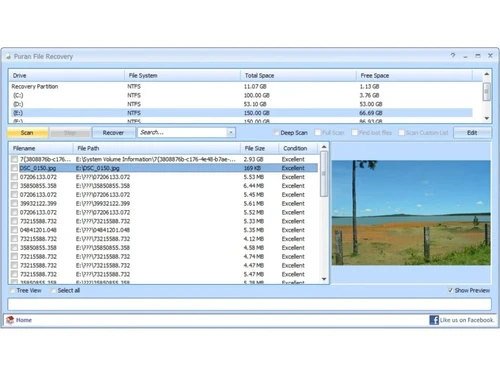The image size is (500, 375).
Task: Open help via the question mark icon
Action: pyautogui.click(x=453, y=55)
